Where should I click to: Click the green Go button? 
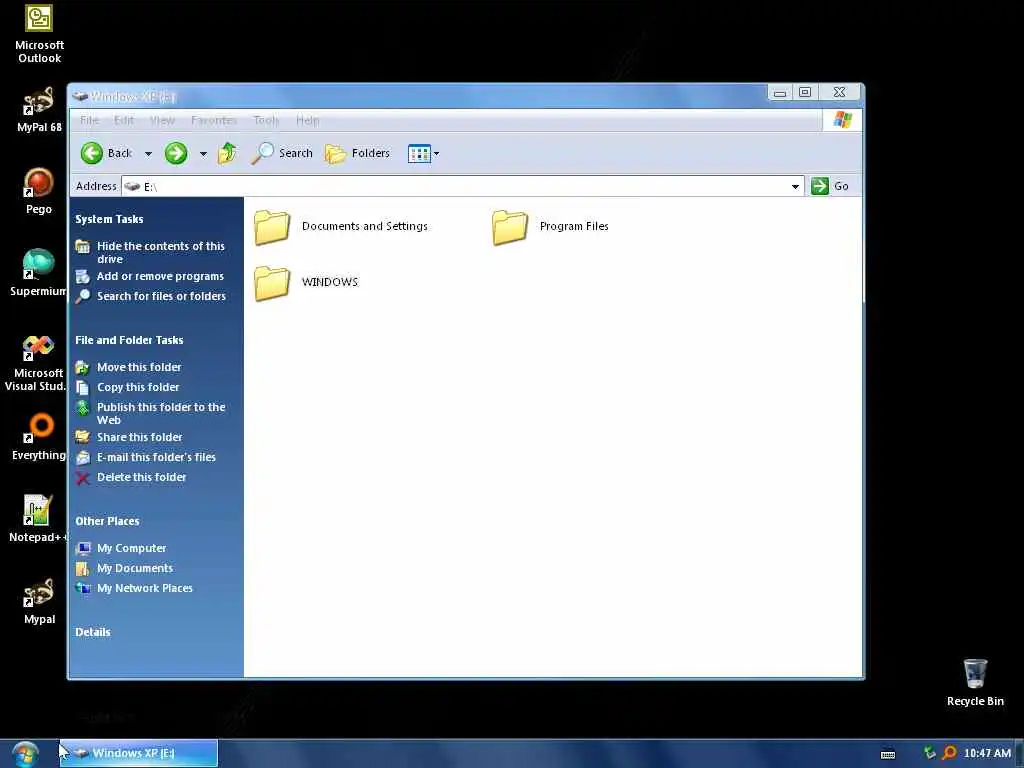(x=829, y=186)
